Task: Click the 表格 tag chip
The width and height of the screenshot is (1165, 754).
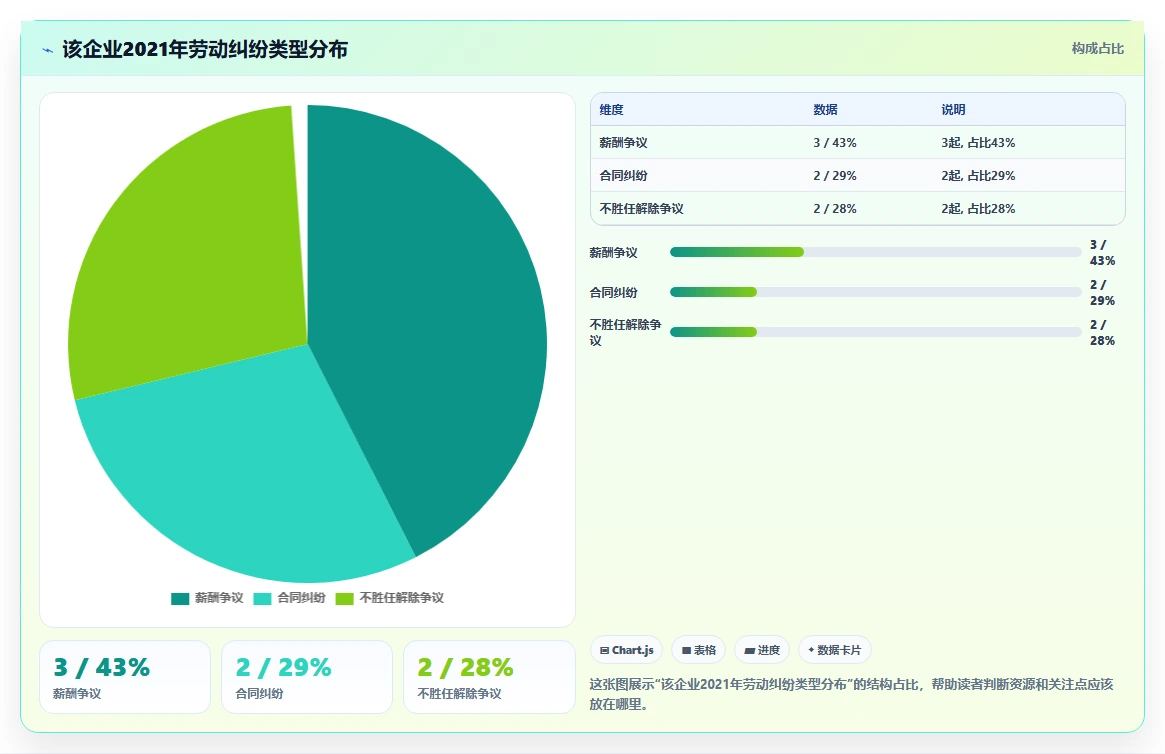Action: pyautogui.click(x=698, y=650)
